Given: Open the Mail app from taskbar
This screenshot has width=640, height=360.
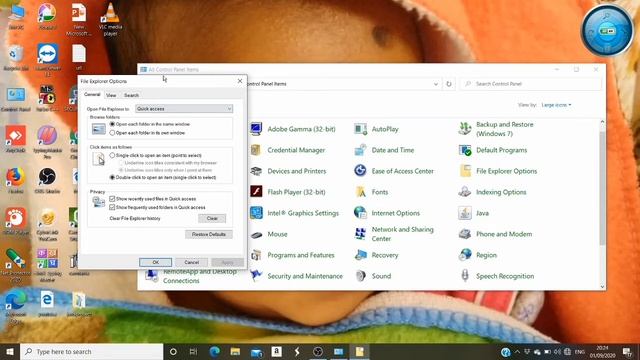Looking at the screenshot, I should point(256,352).
